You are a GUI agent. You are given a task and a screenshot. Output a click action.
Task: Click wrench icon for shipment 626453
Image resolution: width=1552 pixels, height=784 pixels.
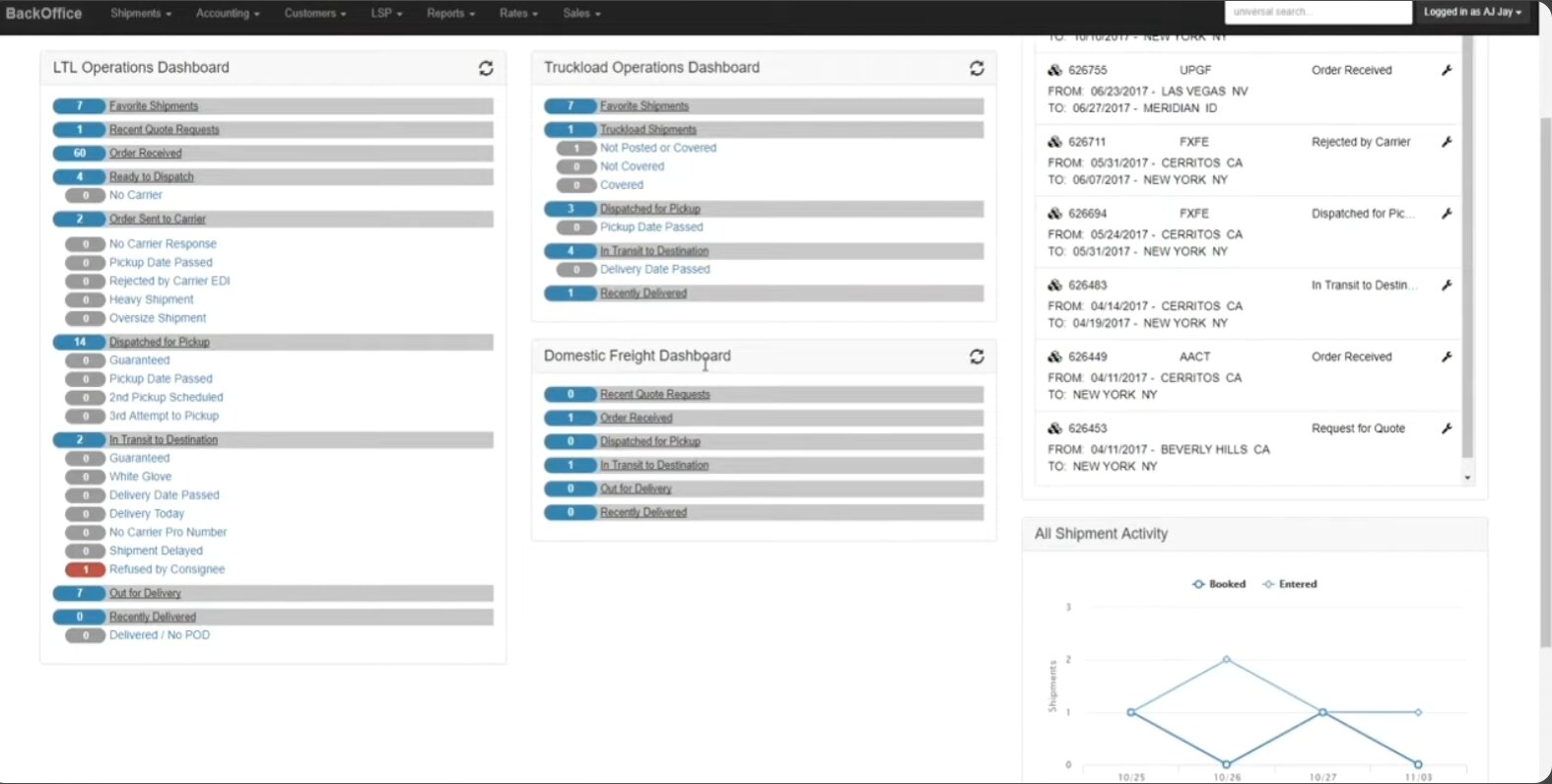[1447, 428]
